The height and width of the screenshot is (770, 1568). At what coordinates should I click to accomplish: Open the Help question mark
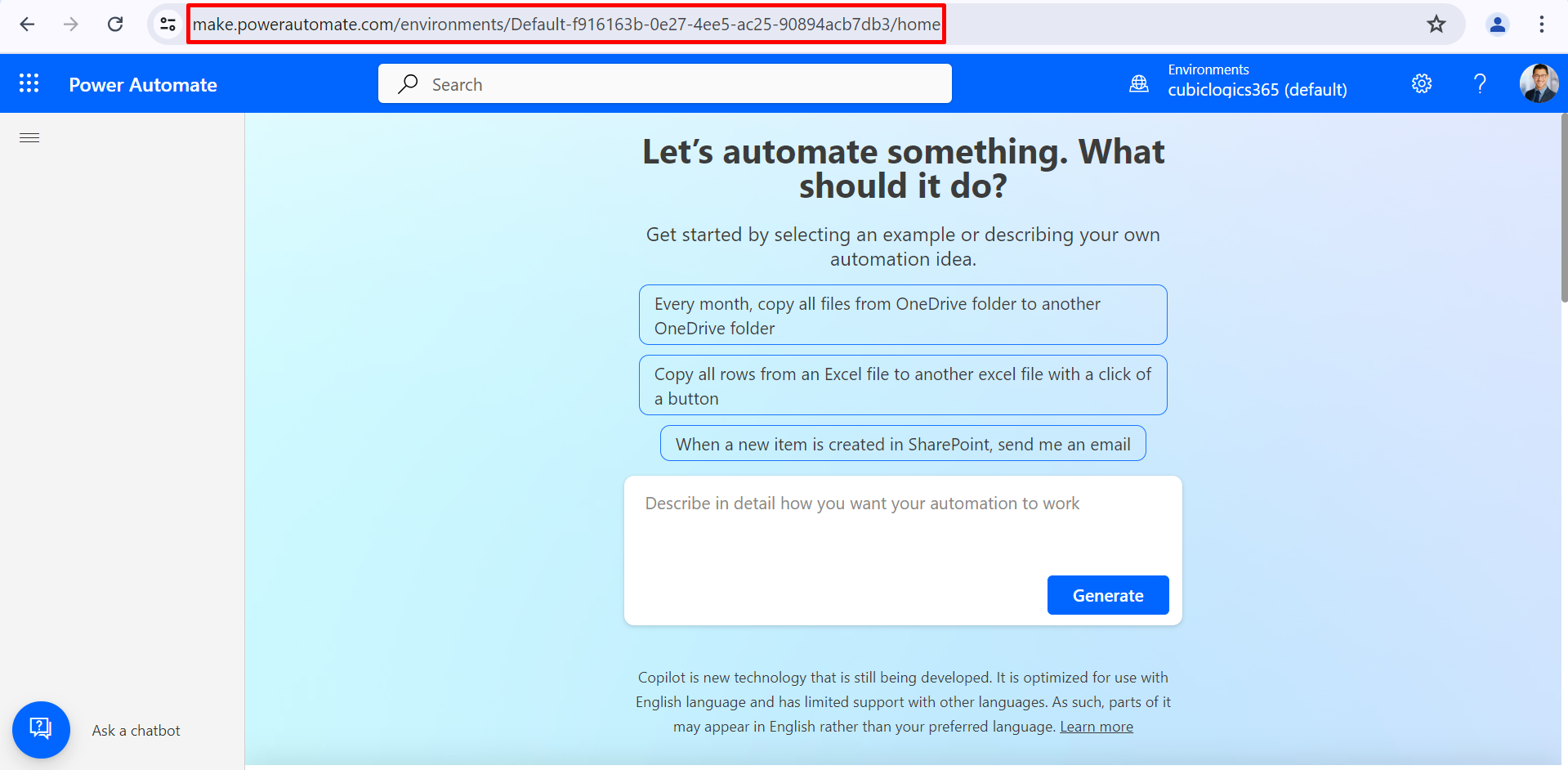[1480, 83]
